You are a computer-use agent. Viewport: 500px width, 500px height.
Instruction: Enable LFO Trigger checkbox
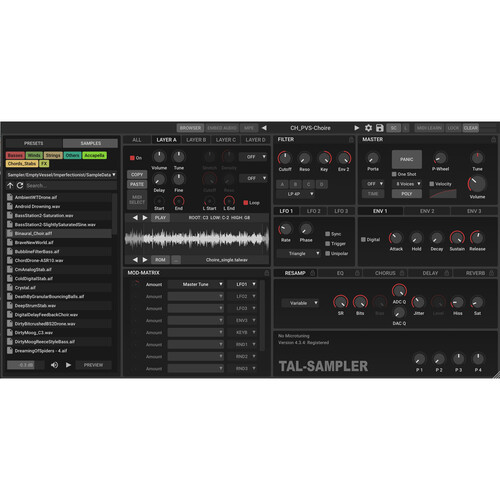pos(328,244)
